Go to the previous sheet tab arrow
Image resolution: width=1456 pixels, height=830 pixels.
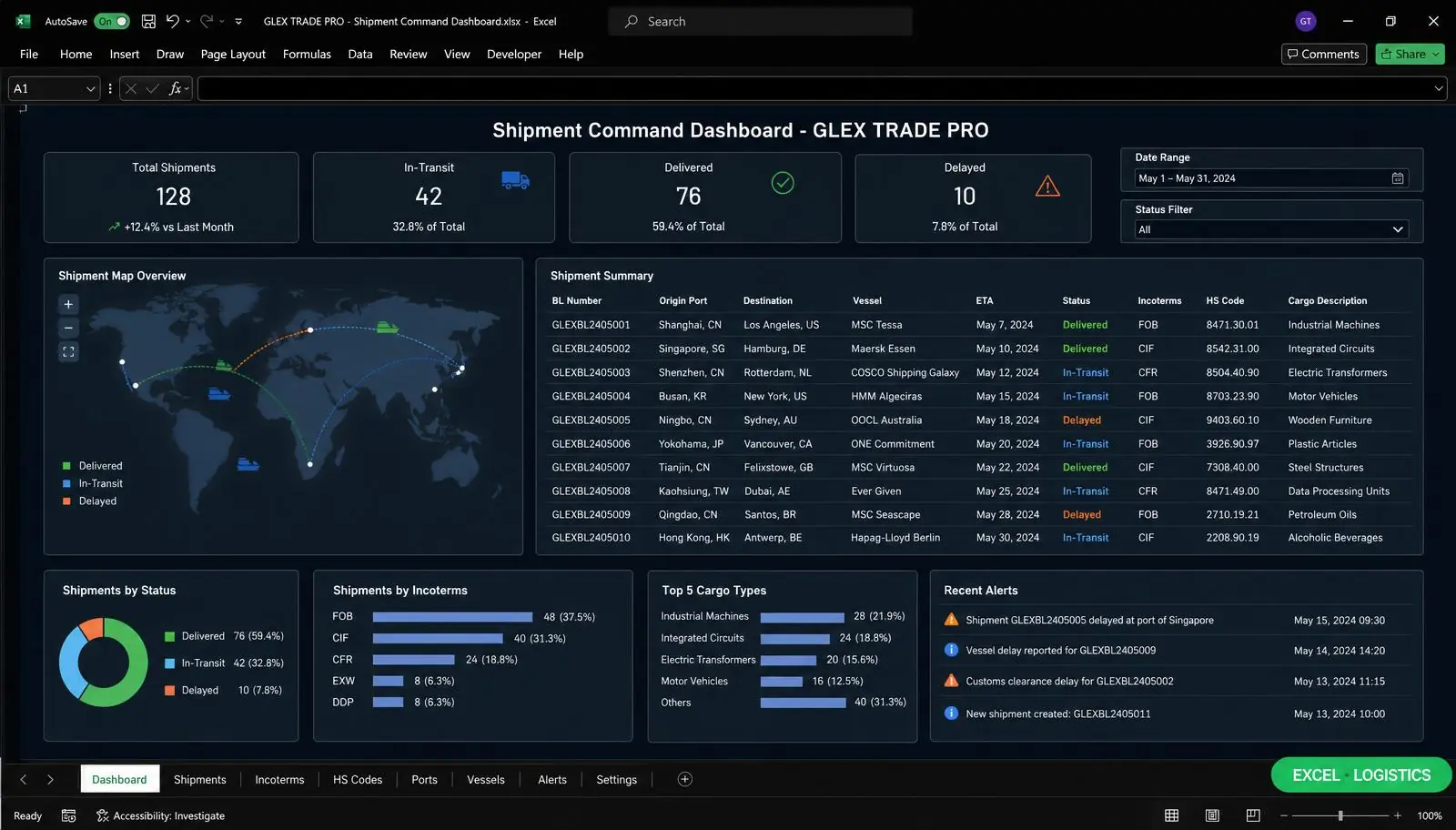[24, 779]
